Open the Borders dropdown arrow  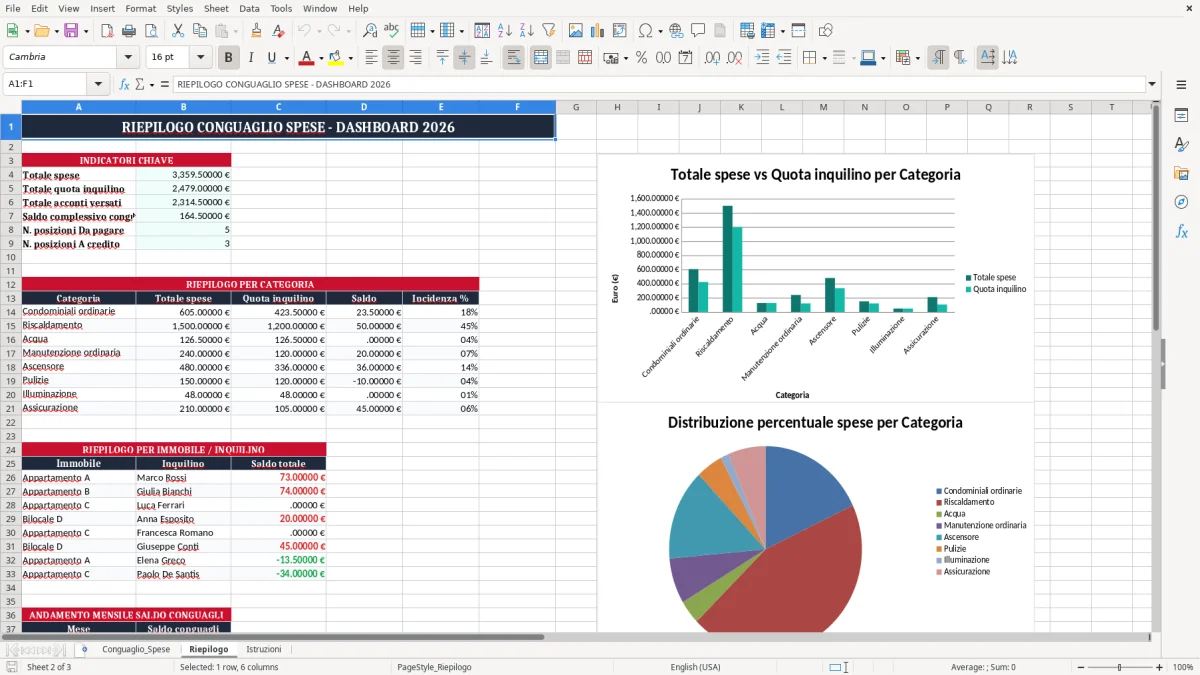tap(826, 58)
